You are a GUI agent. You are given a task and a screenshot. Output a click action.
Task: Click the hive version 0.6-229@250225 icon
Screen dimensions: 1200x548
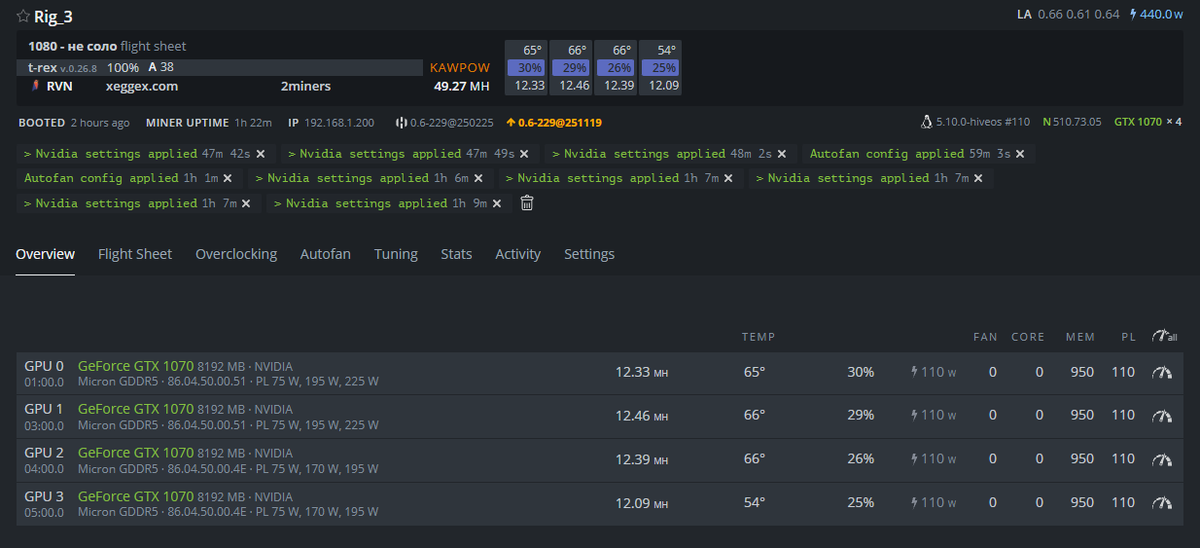click(x=401, y=122)
